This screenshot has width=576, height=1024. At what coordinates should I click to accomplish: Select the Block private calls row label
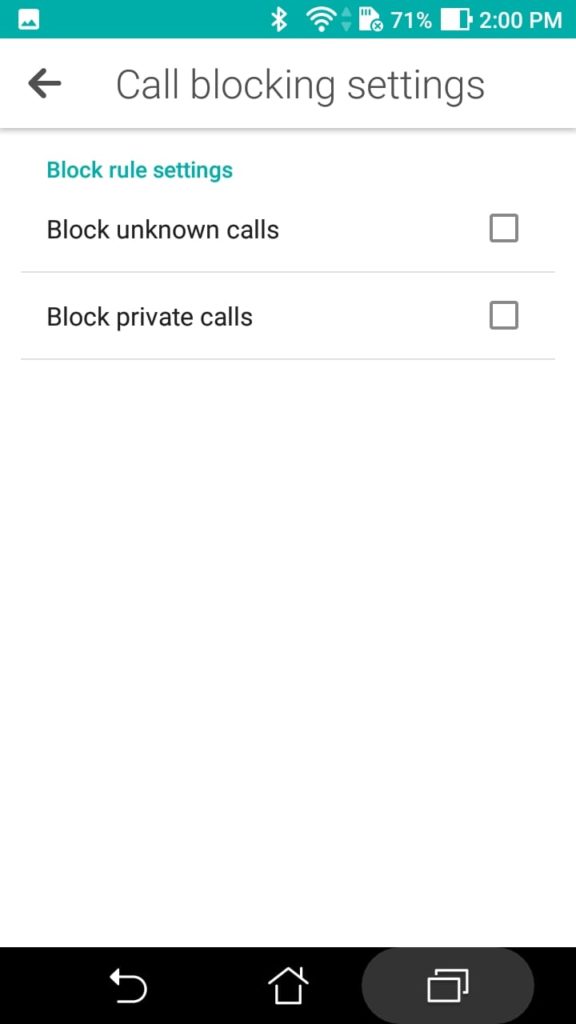point(150,317)
